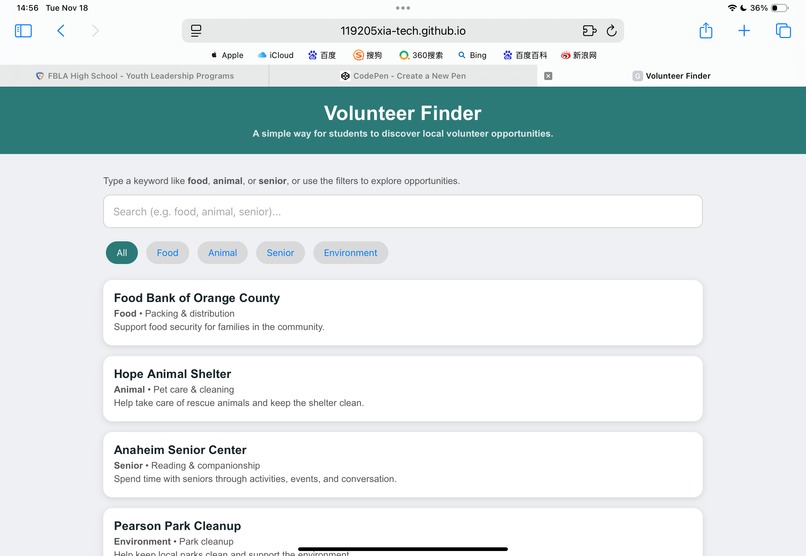This screenshot has width=806, height=556.
Task: Click the 14:56 clock in status bar
Action: 27,8
